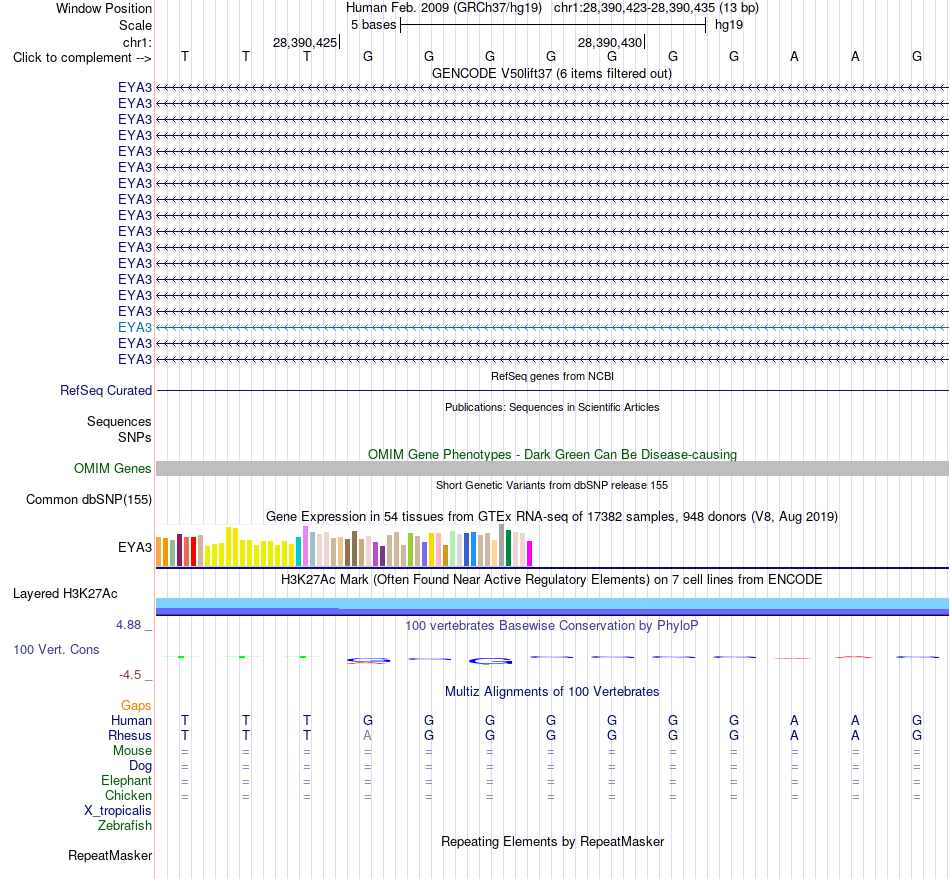Click the chr1: ruler label
The width and height of the screenshot is (950, 879).
[138, 42]
